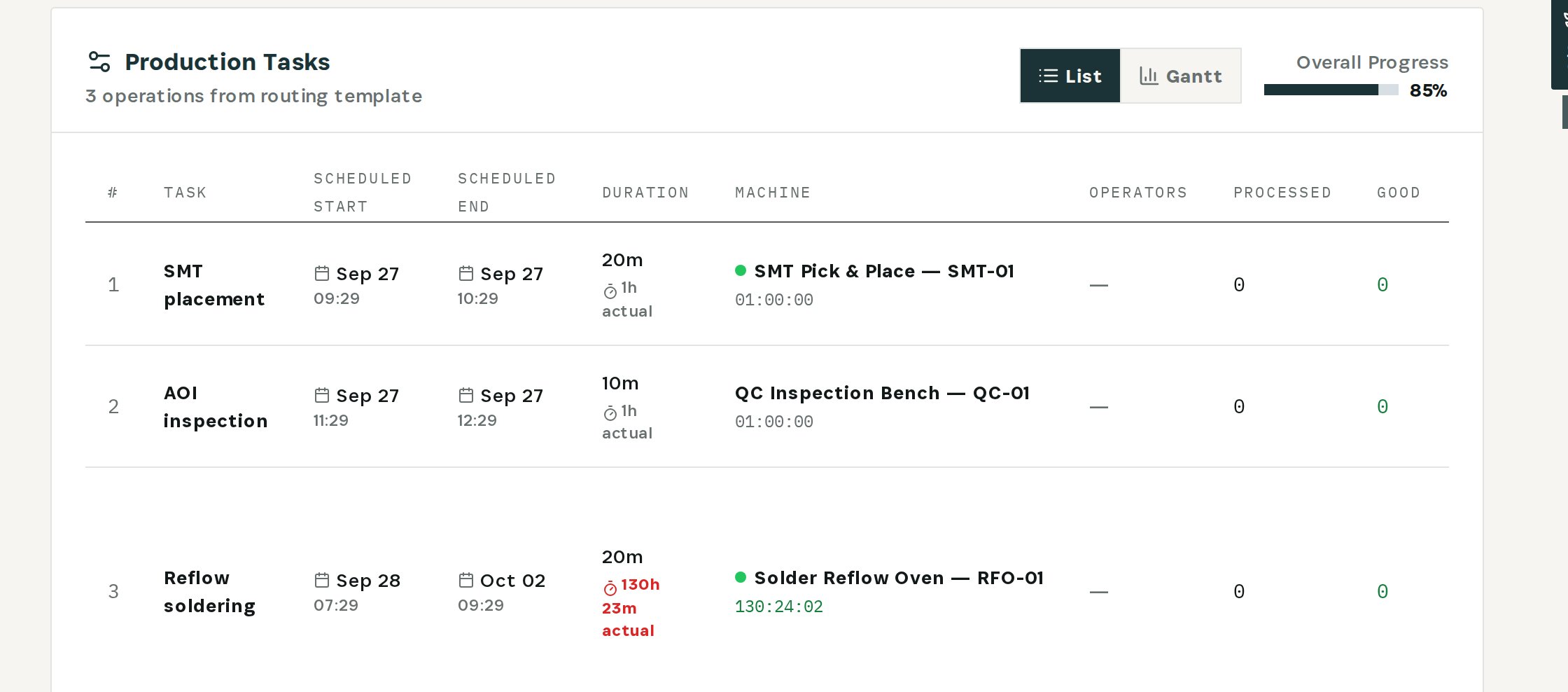Image resolution: width=1568 pixels, height=692 pixels.
Task: Click 3 operations from routing template subtitle
Action: click(x=254, y=96)
